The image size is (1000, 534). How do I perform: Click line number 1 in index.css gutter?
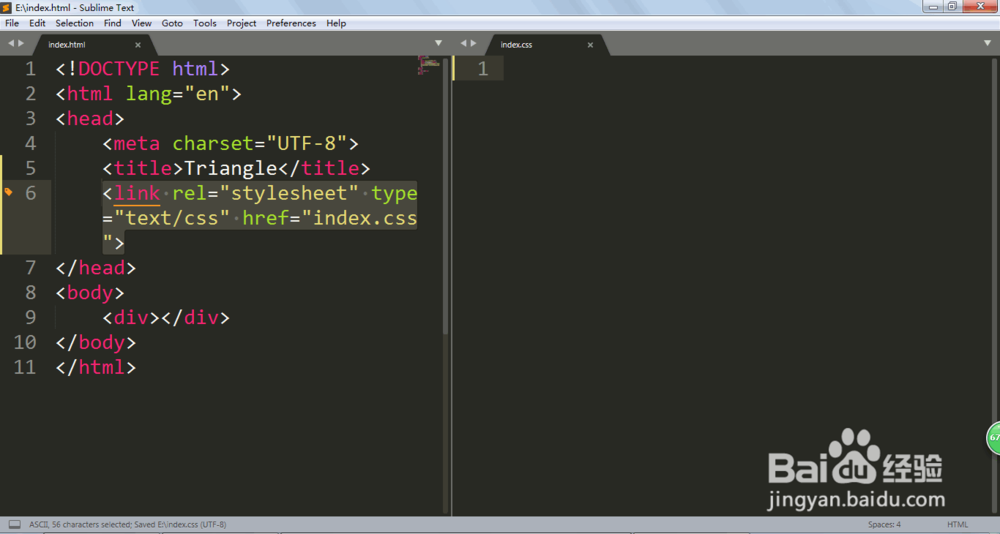tap(483, 69)
